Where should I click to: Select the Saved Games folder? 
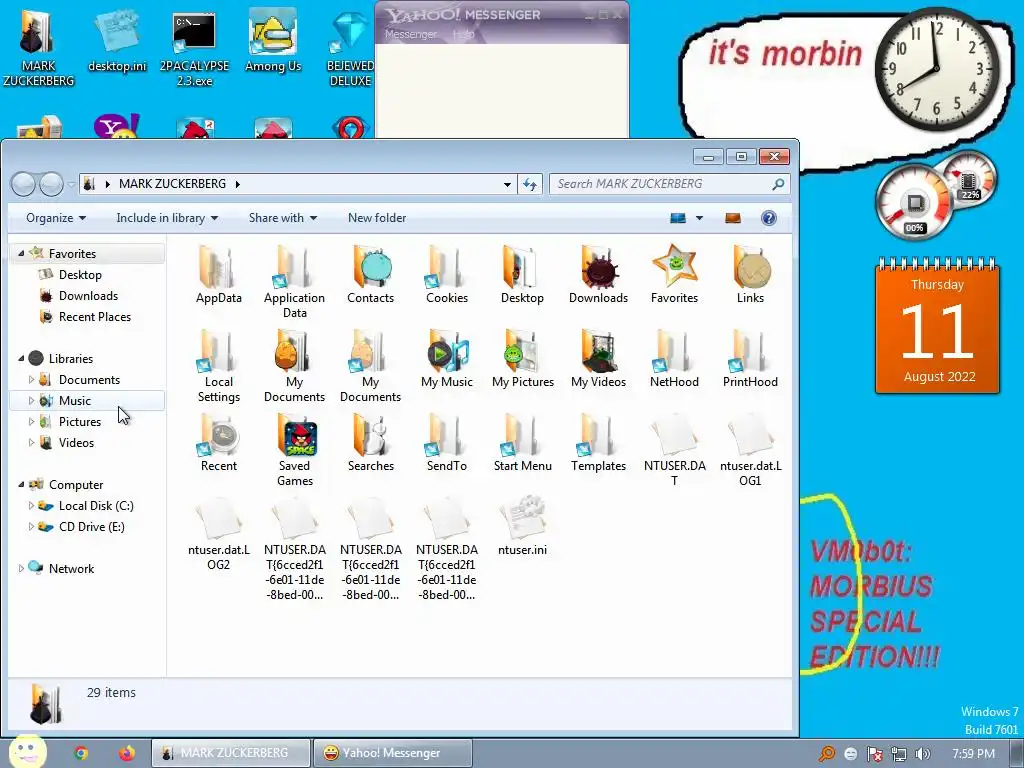click(x=295, y=450)
